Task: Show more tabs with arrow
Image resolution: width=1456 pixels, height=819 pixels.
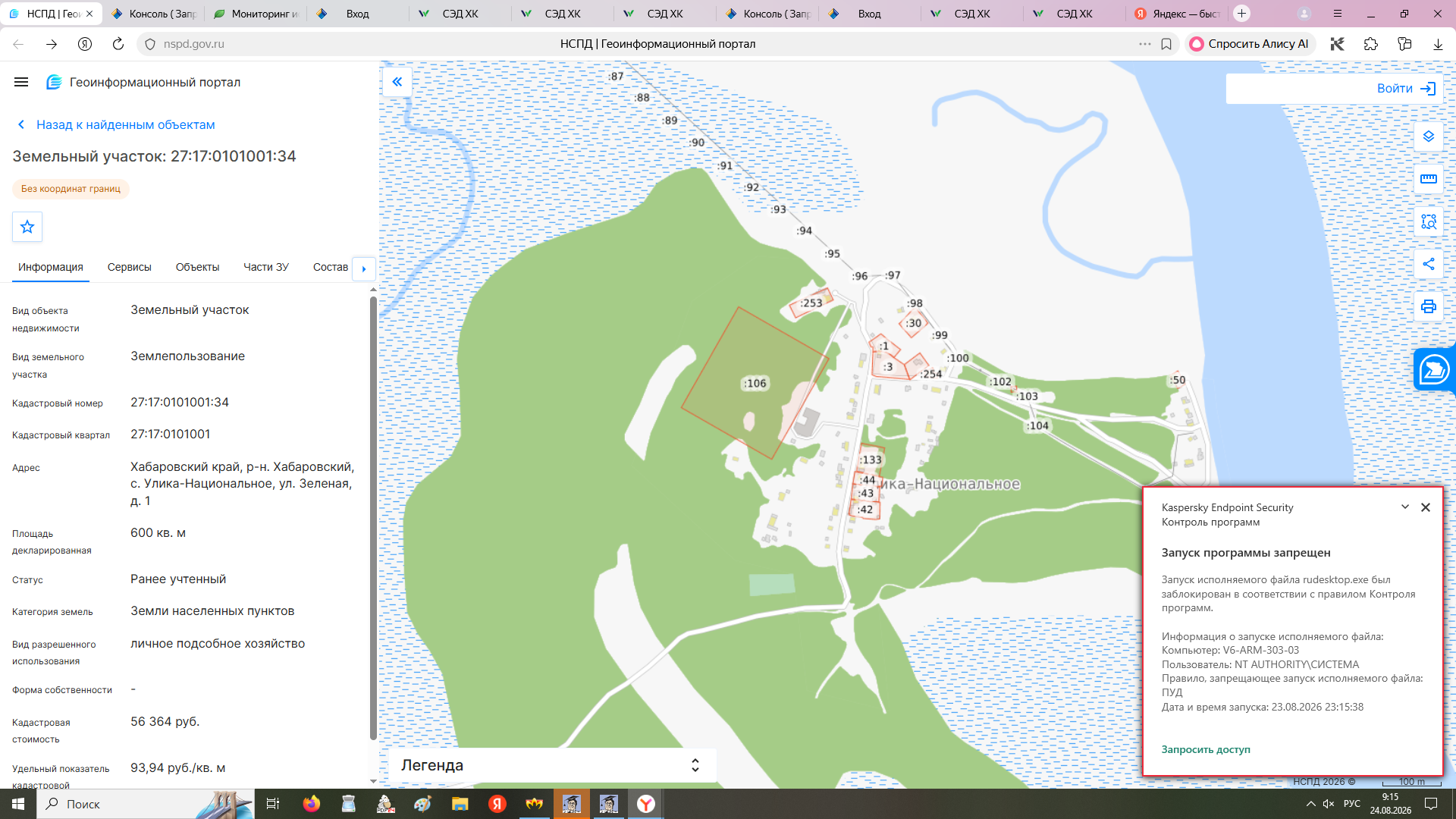Action: 364,268
